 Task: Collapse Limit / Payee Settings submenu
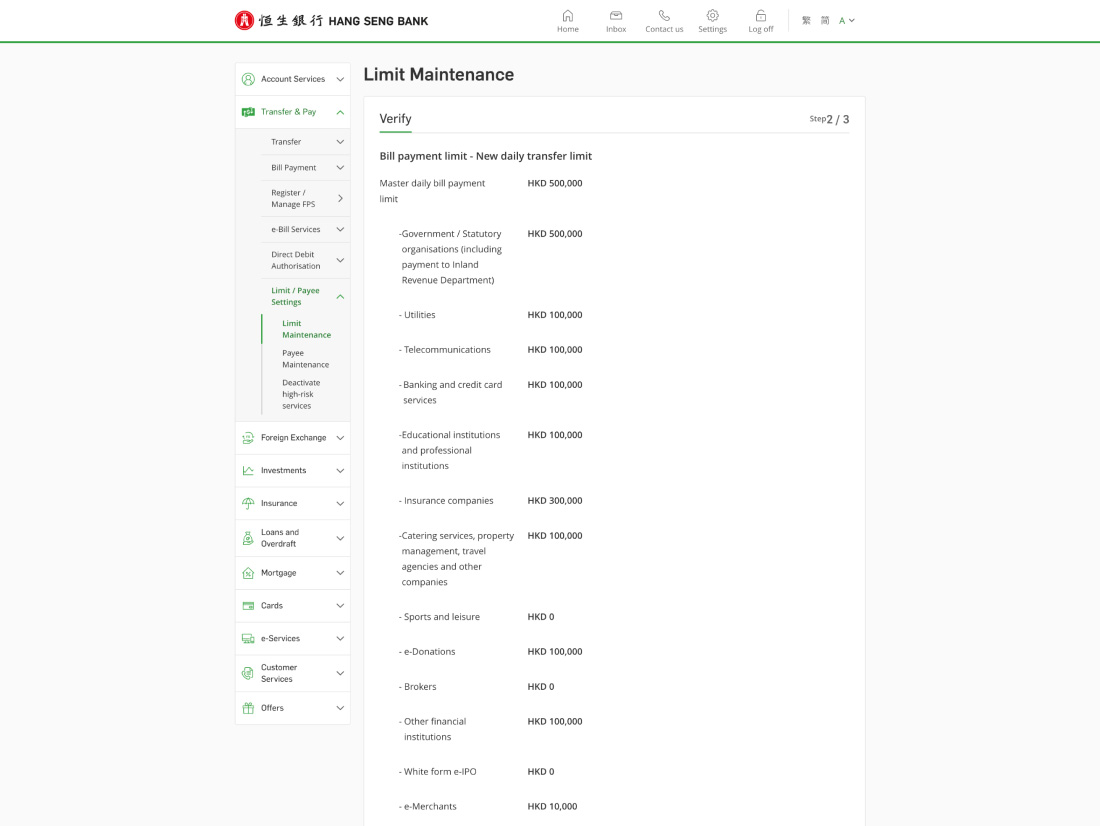point(340,296)
